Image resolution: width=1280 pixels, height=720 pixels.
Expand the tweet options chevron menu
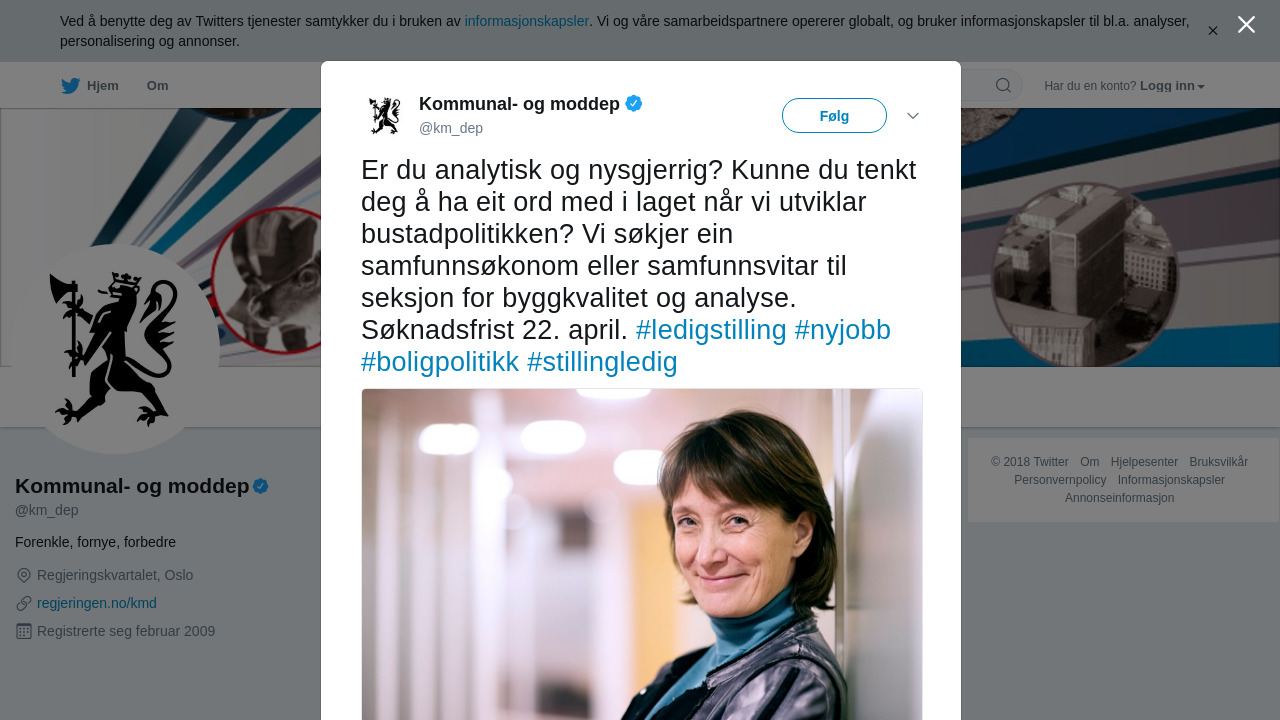point(913,116)
